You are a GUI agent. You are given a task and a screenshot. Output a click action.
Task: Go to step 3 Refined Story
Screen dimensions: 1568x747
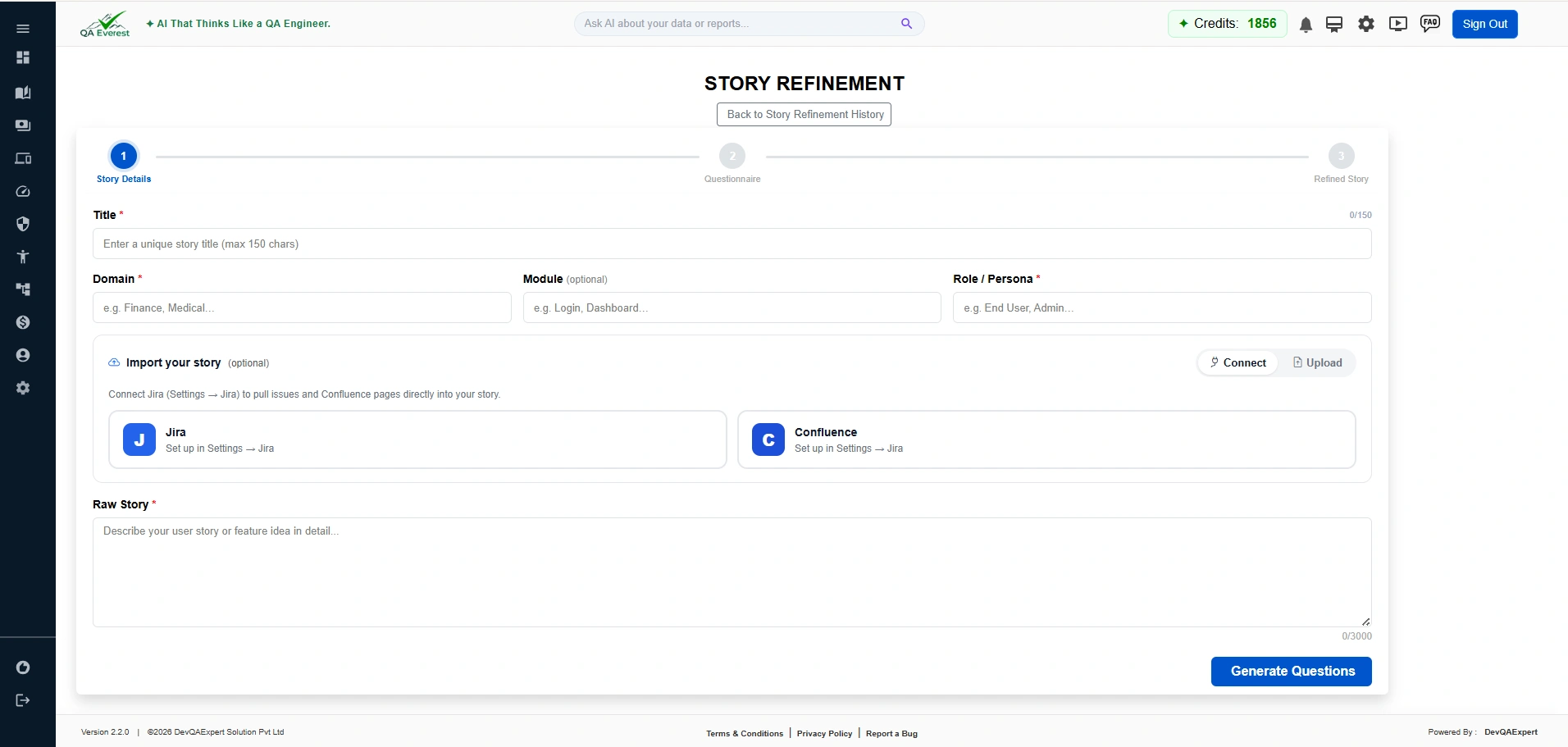(1341, 163)
